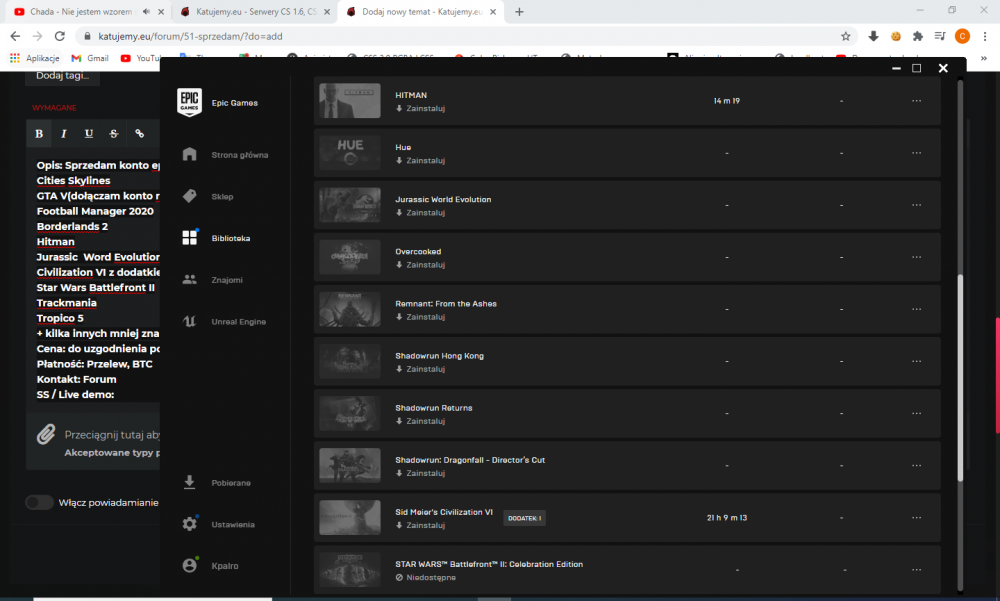Open the Sklep tag icon

(x=189, y=196)
